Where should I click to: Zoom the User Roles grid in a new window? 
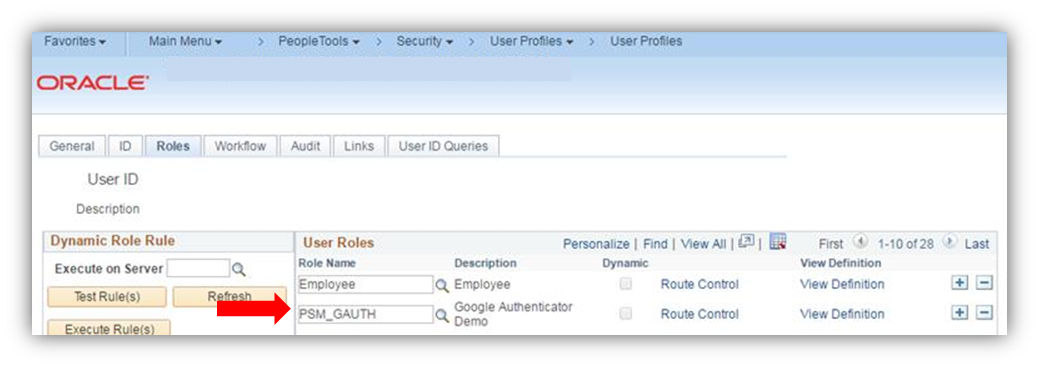[746, 242]
